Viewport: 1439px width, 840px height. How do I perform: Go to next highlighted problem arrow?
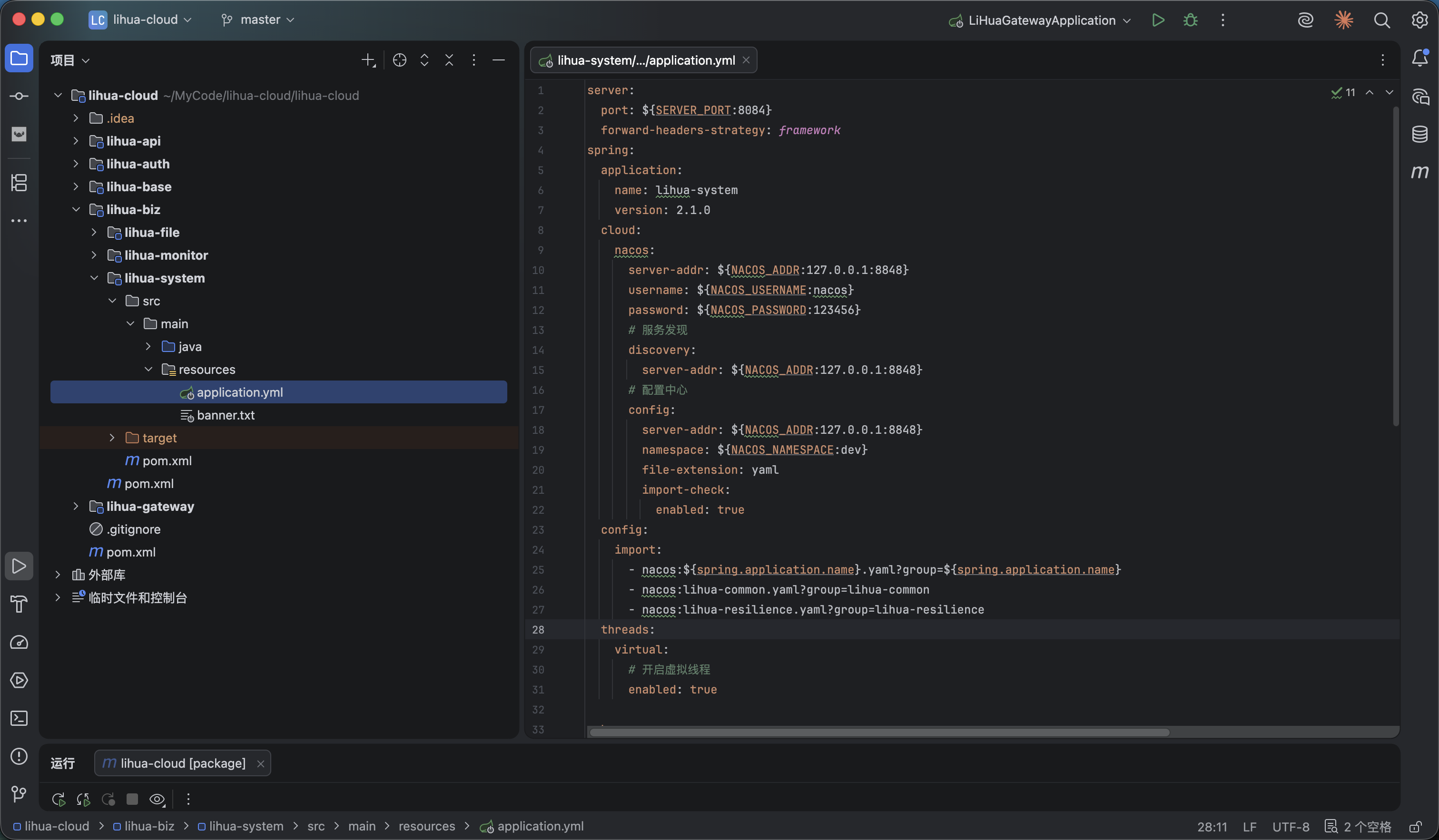(x=1390, y=92)
